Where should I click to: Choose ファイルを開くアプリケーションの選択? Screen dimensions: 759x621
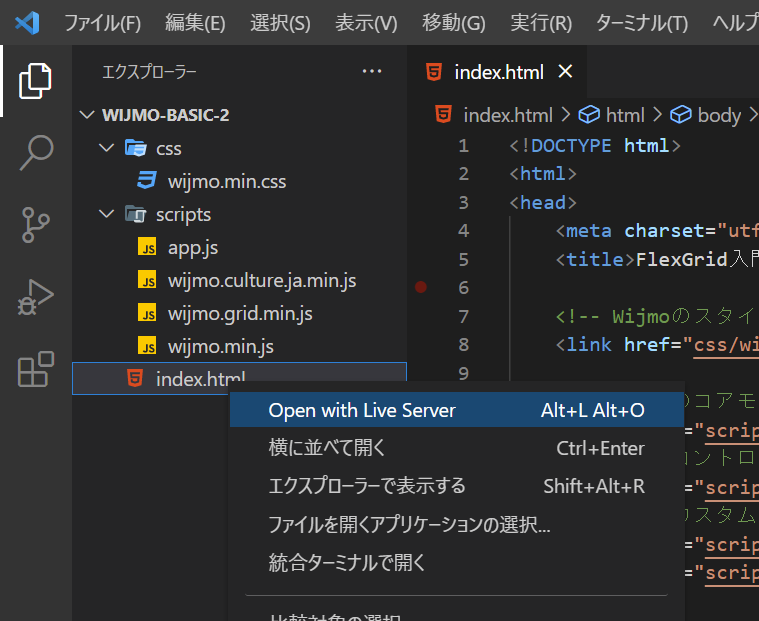[456, 524]
